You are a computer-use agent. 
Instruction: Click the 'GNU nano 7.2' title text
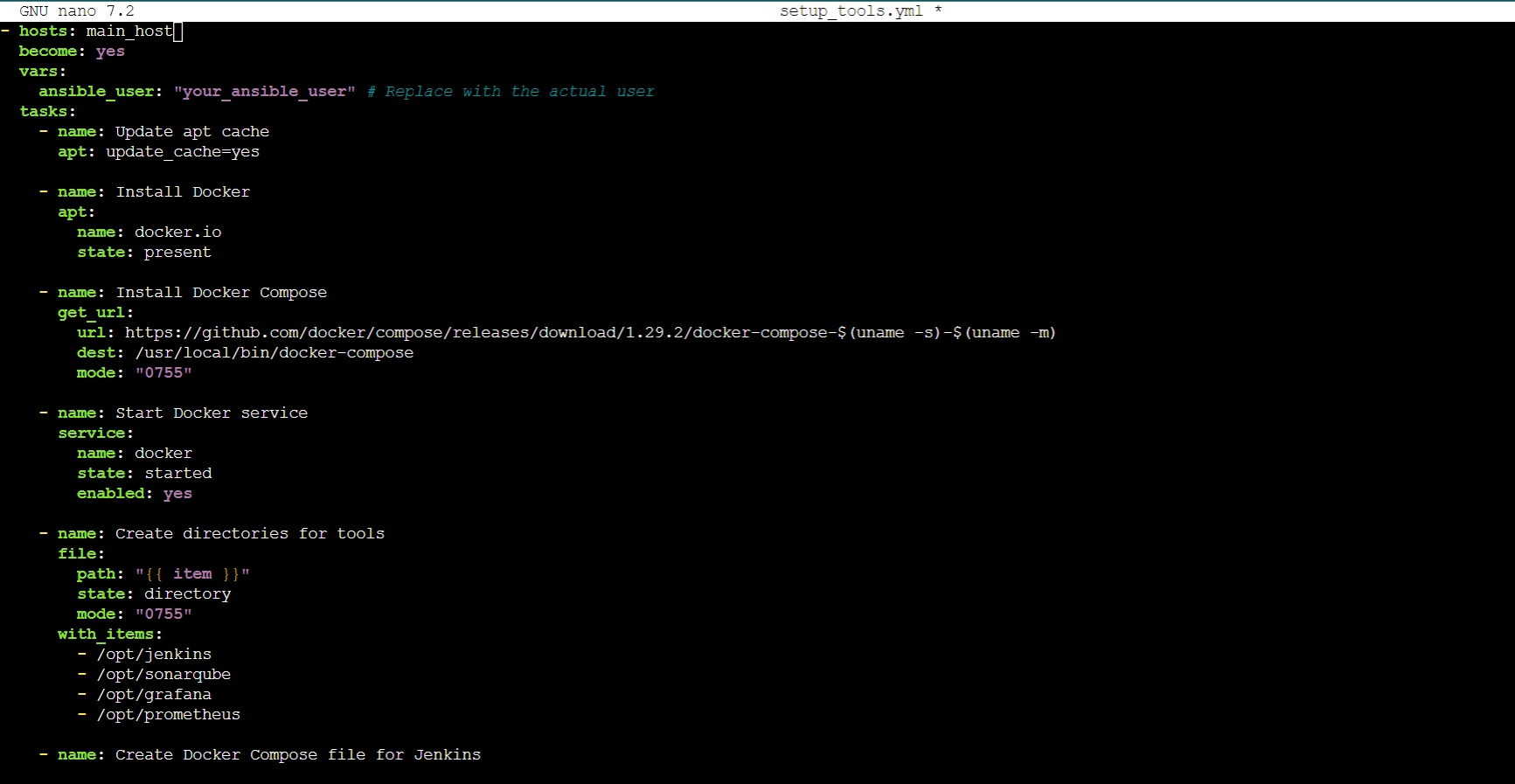pyautogui.click(x=77, y=11)
